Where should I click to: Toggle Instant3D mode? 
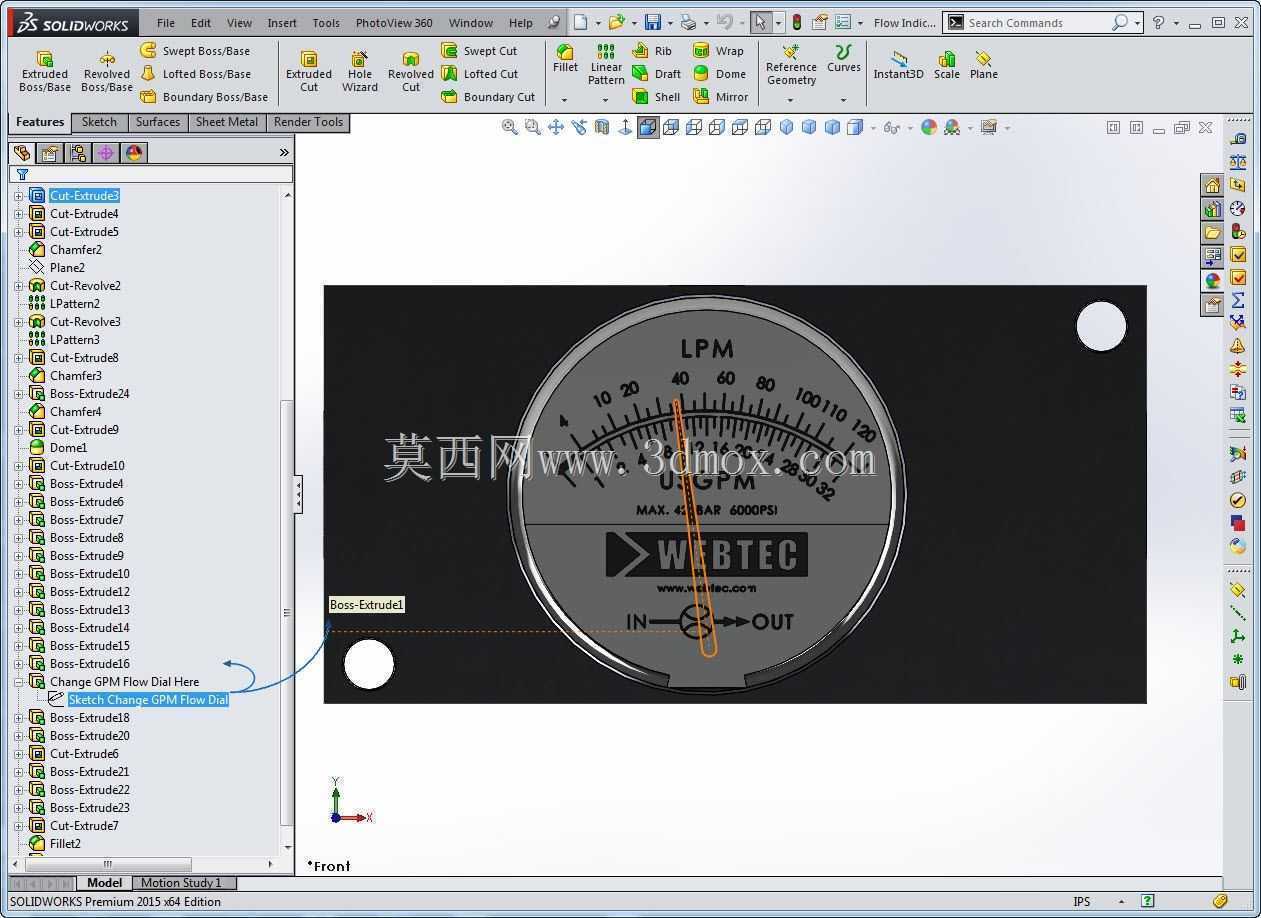898,65
